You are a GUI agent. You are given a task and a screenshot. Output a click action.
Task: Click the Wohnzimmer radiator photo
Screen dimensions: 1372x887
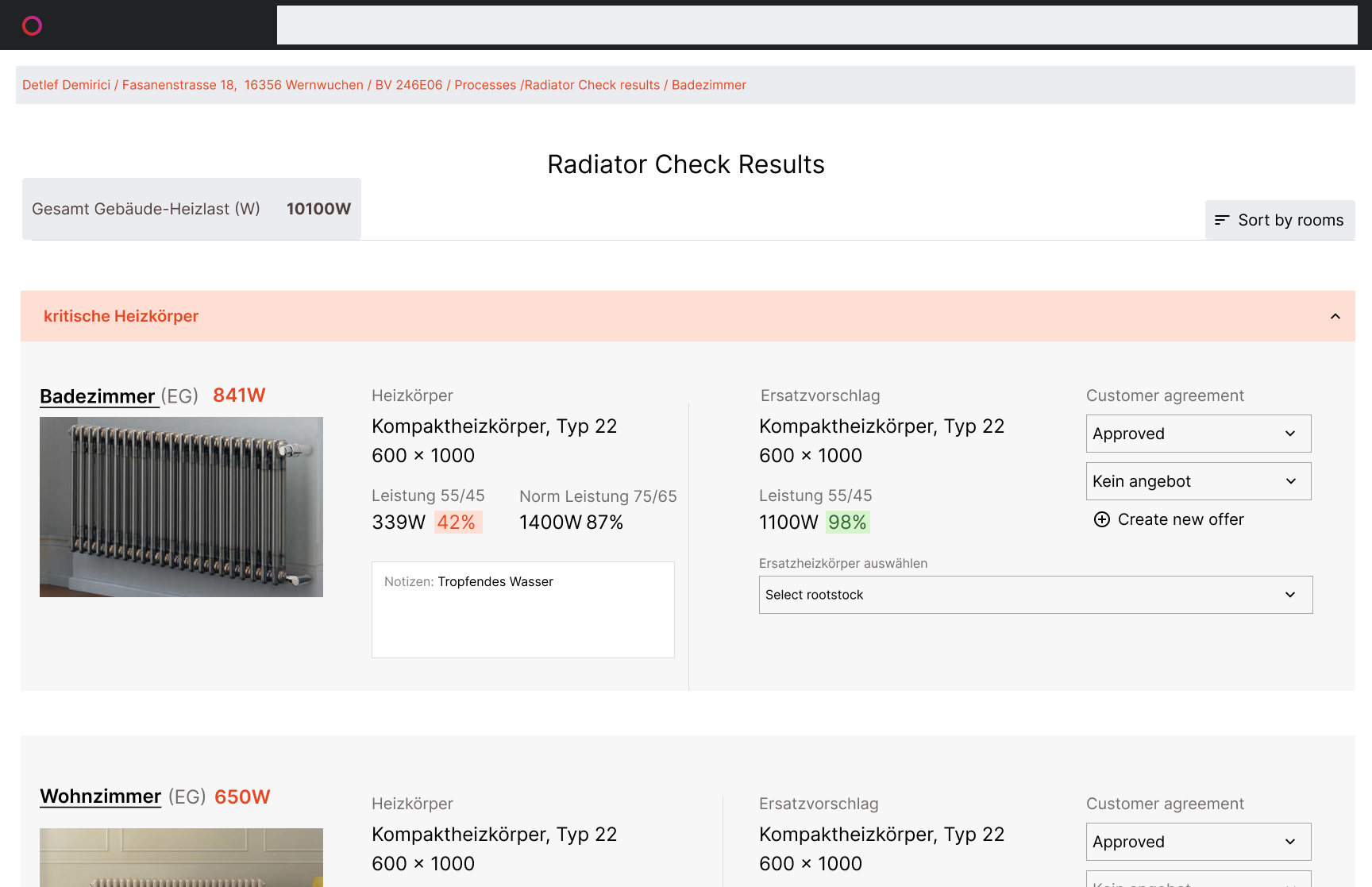click(x=181, y=858)
